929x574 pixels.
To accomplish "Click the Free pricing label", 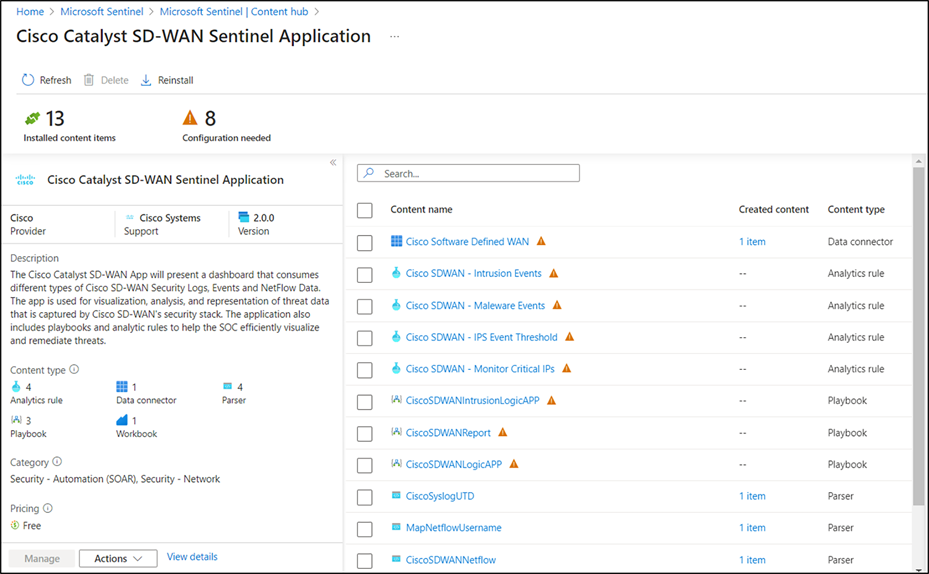I will pyautogui.click(x=32, y=525).
